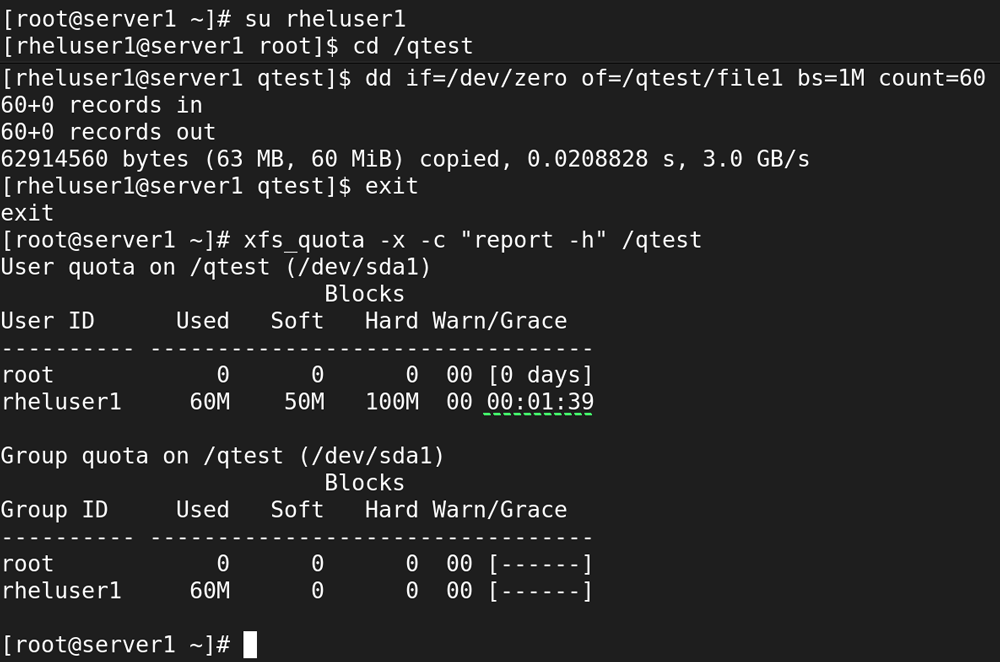This screenshot has width=1000, height=662.
Task: Click rheluser1's 60M used value in user quota
Action: pos(210,402)
